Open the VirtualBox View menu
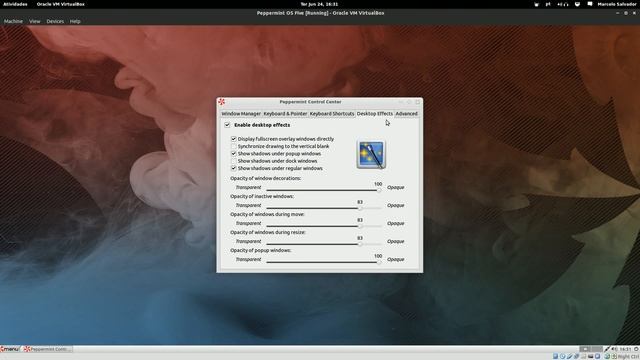The height and width of the screenshot is (360, 640). pos(35,21)
